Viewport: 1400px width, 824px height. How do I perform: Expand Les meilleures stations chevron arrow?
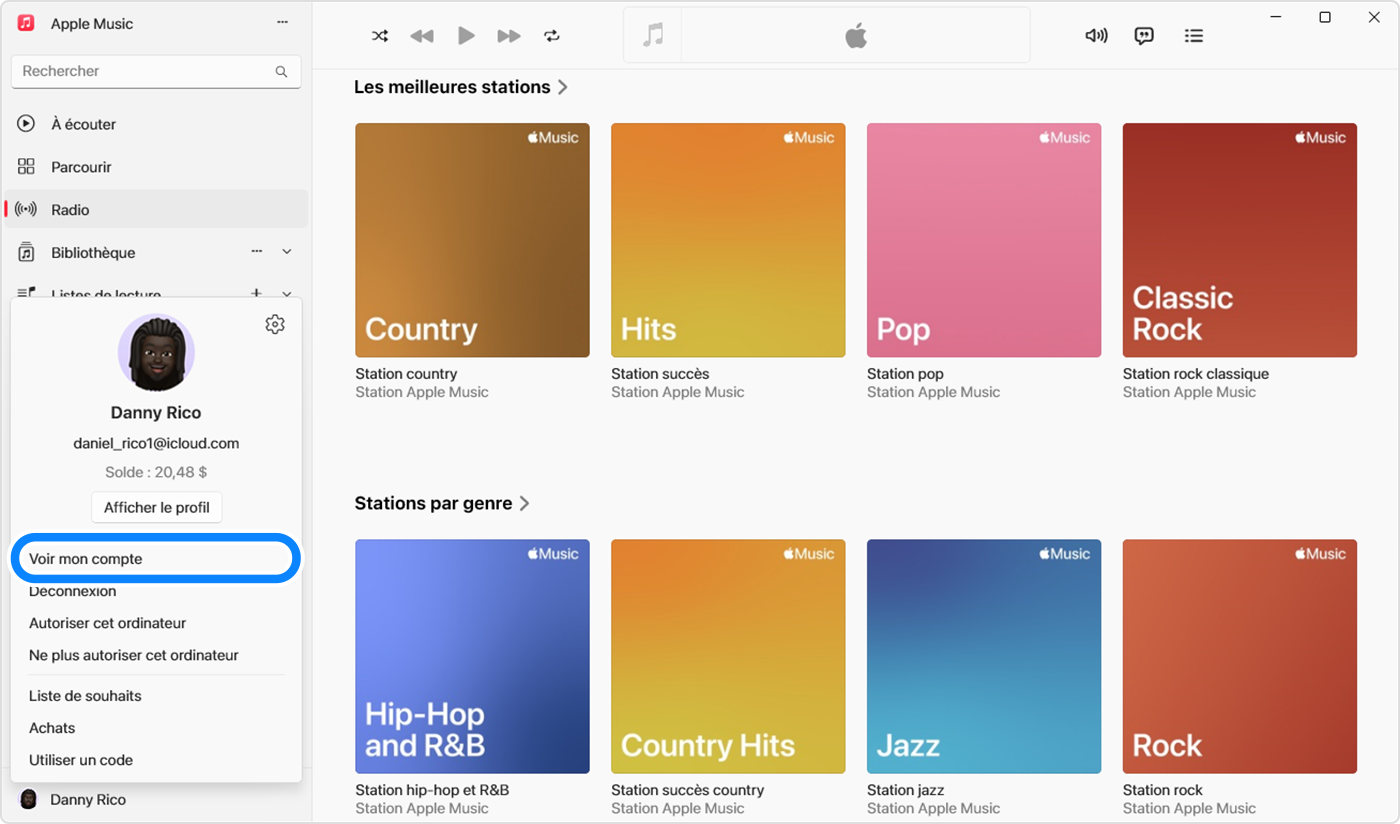click(x=563, y=87)
